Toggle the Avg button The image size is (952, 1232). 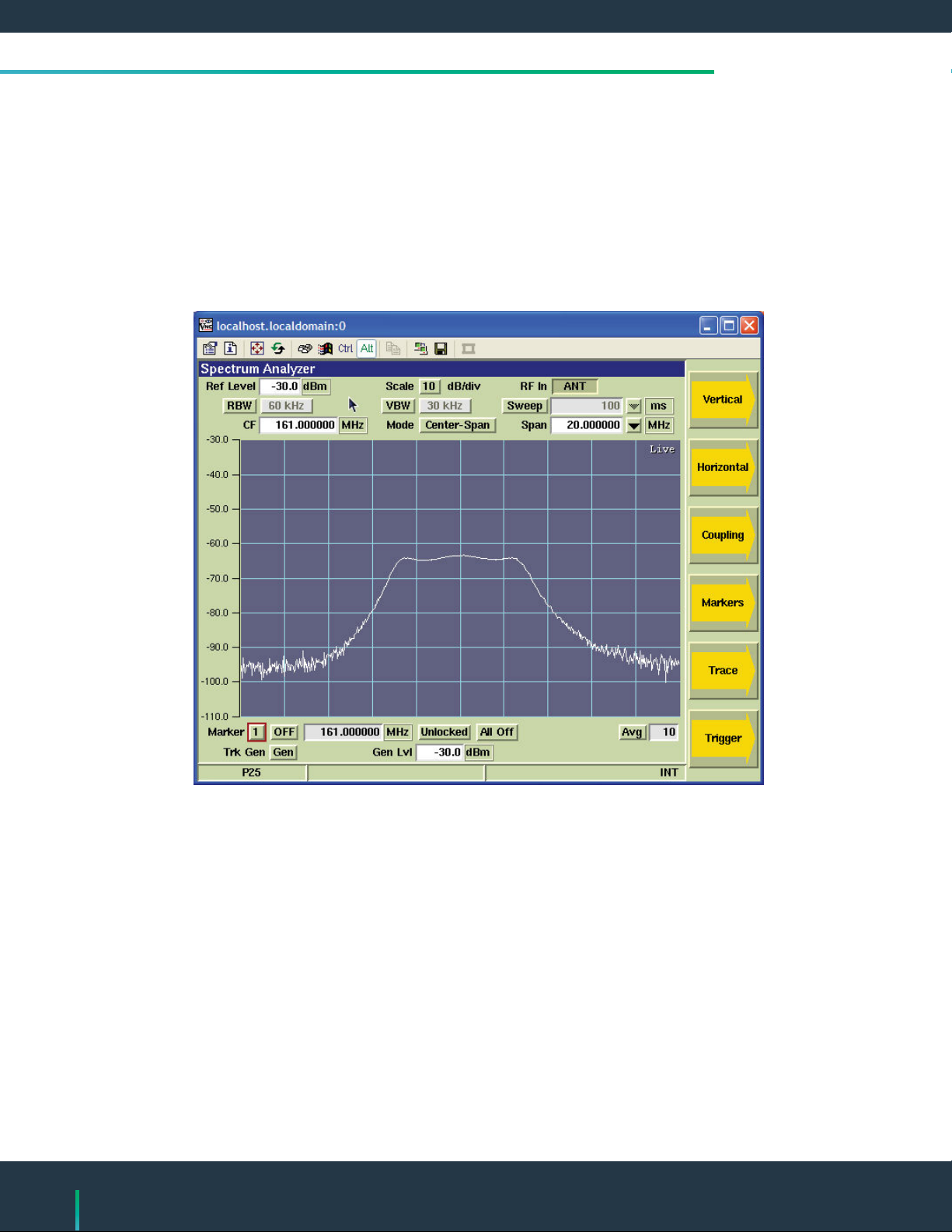click(x=632, y=732)
